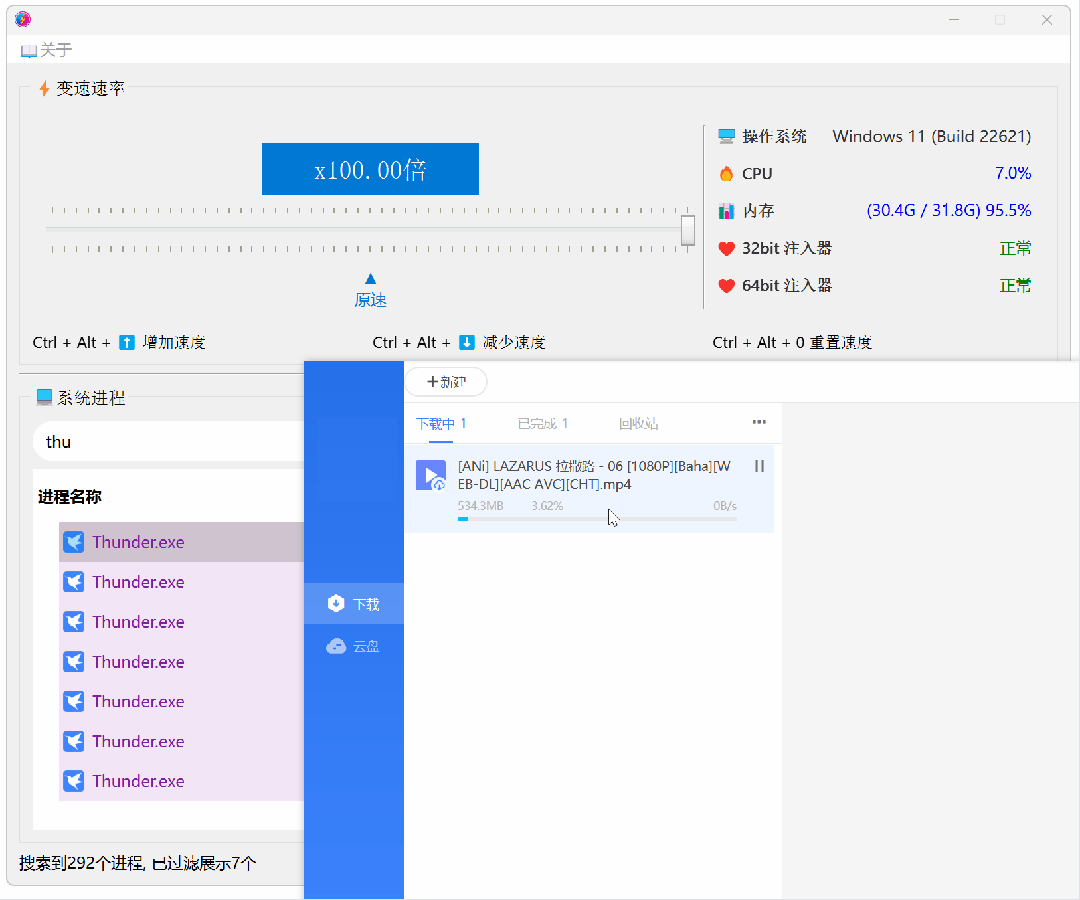Click the Thunder icon of the highlighted row
This screenshot has height=900, width=1080.
[x=74, y=542]
